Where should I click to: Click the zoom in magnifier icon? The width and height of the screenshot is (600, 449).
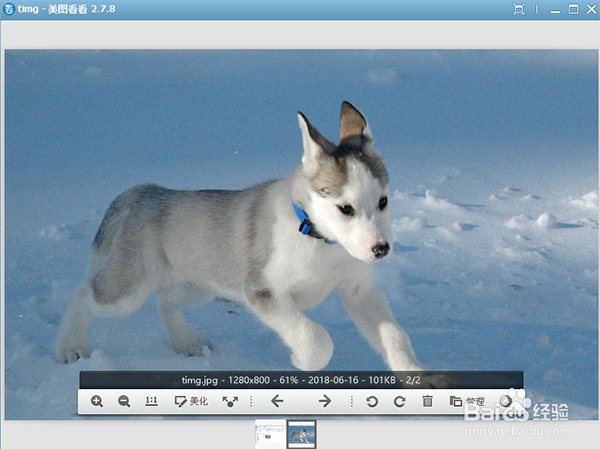[x=97, y=401]
